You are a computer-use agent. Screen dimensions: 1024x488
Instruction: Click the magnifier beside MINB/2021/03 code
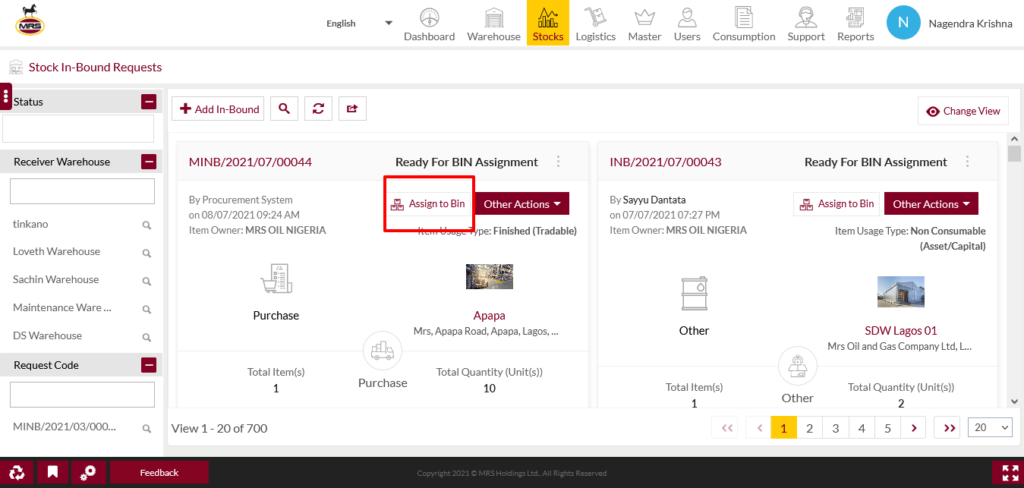pyautogui.click(x=147, y=429)
